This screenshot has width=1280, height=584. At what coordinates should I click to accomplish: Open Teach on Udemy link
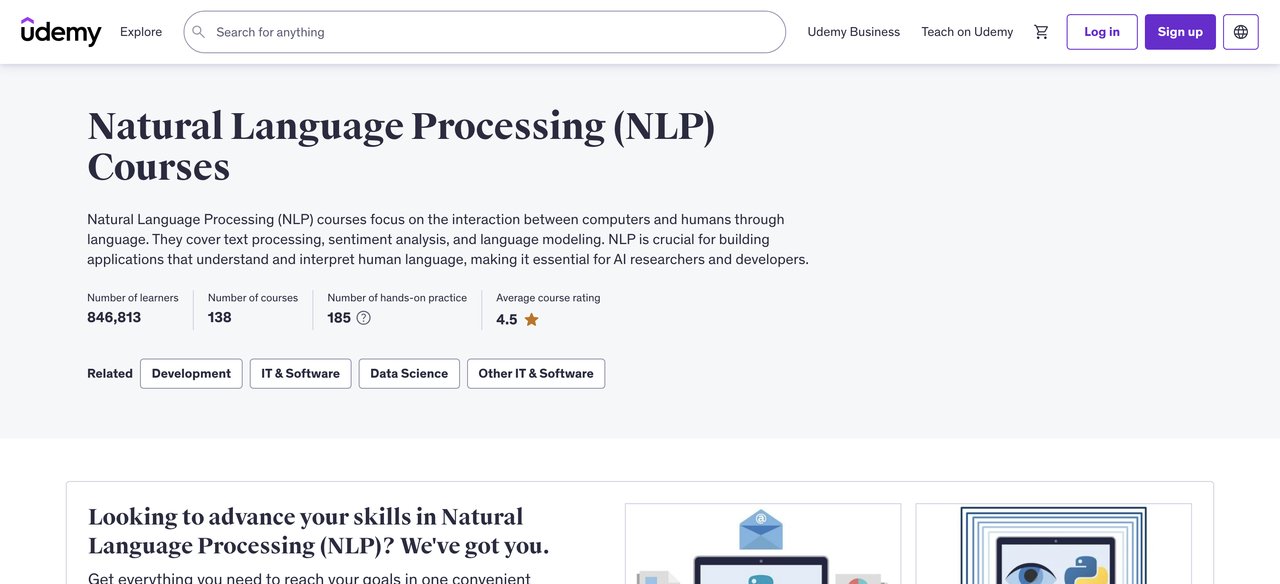click(967, 32)
